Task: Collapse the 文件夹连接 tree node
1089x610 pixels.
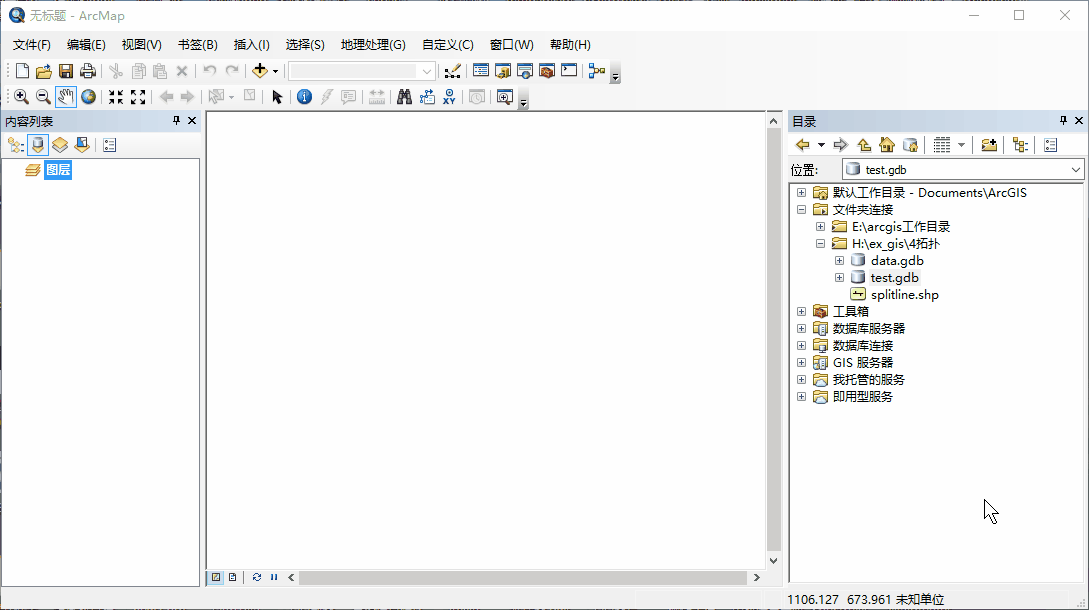Action: (801, 210)
